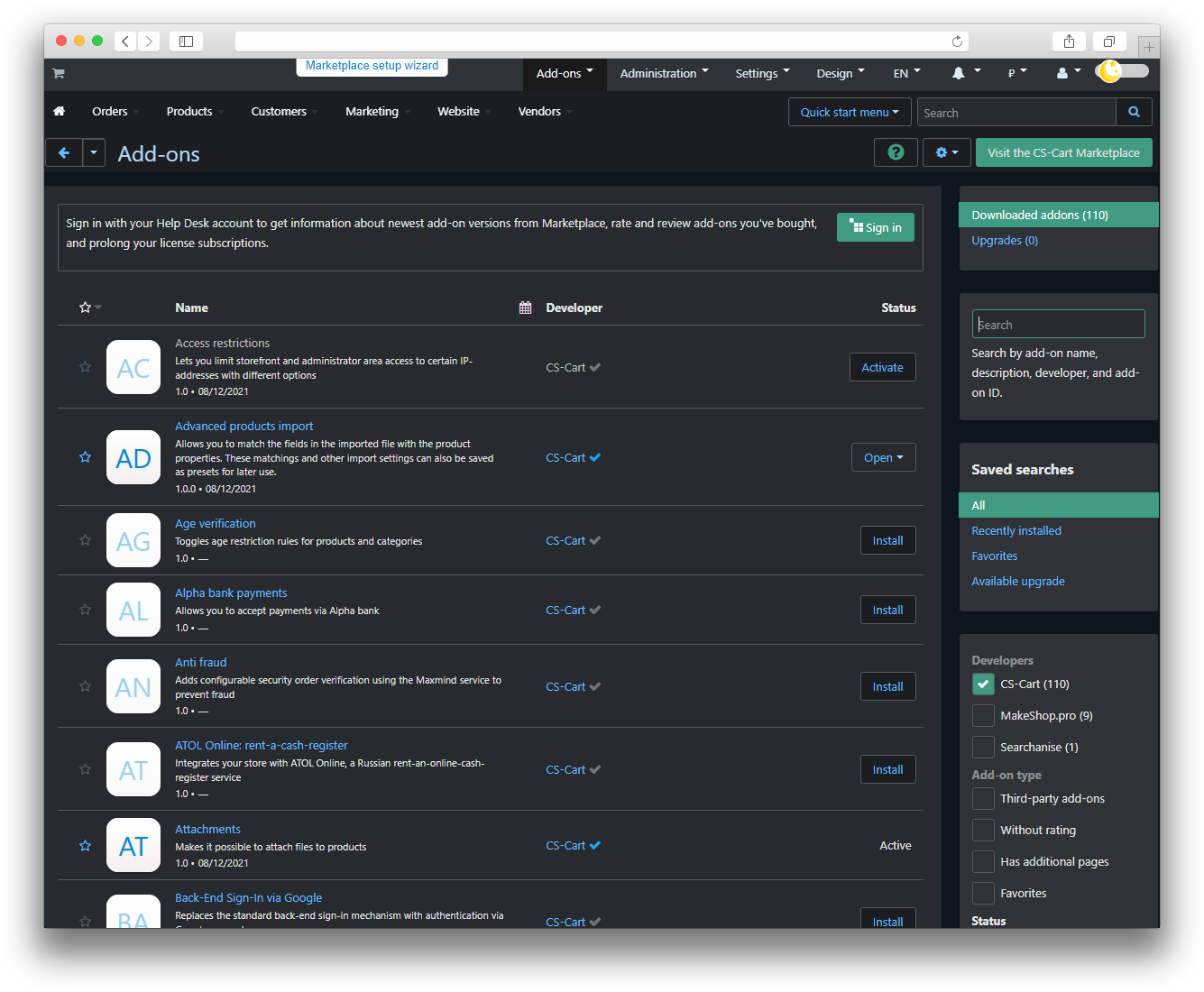Viewport: 1204px width, 992px height.
Task: Toggle the browser sidebar button
Action: click(186, 41)
